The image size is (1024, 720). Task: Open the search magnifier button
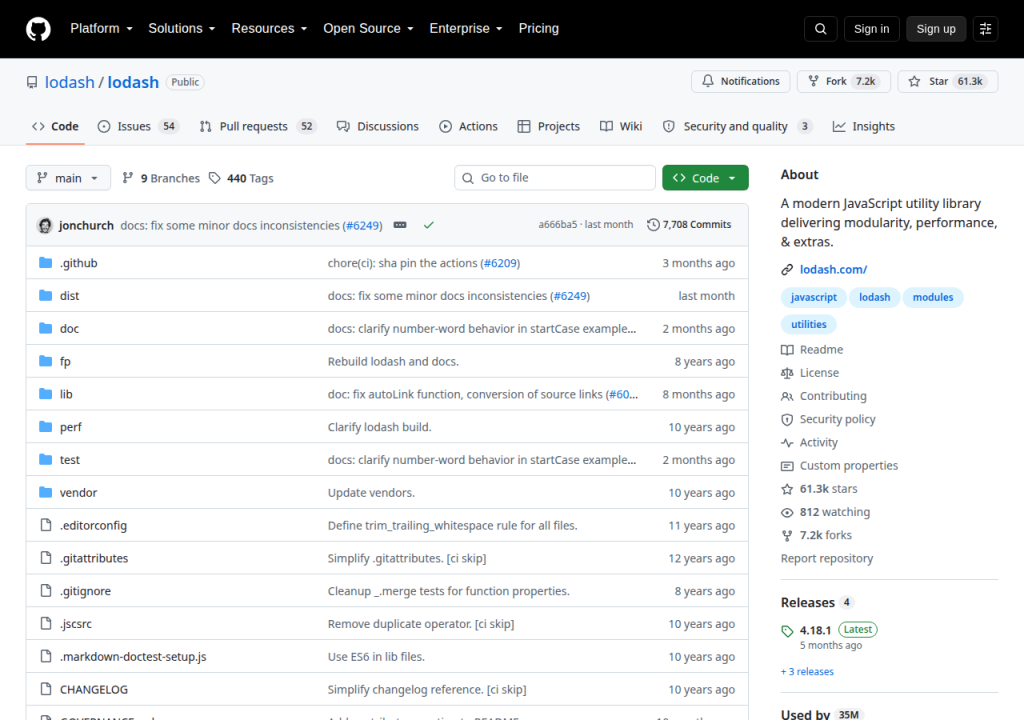click(x=820, y=29)
